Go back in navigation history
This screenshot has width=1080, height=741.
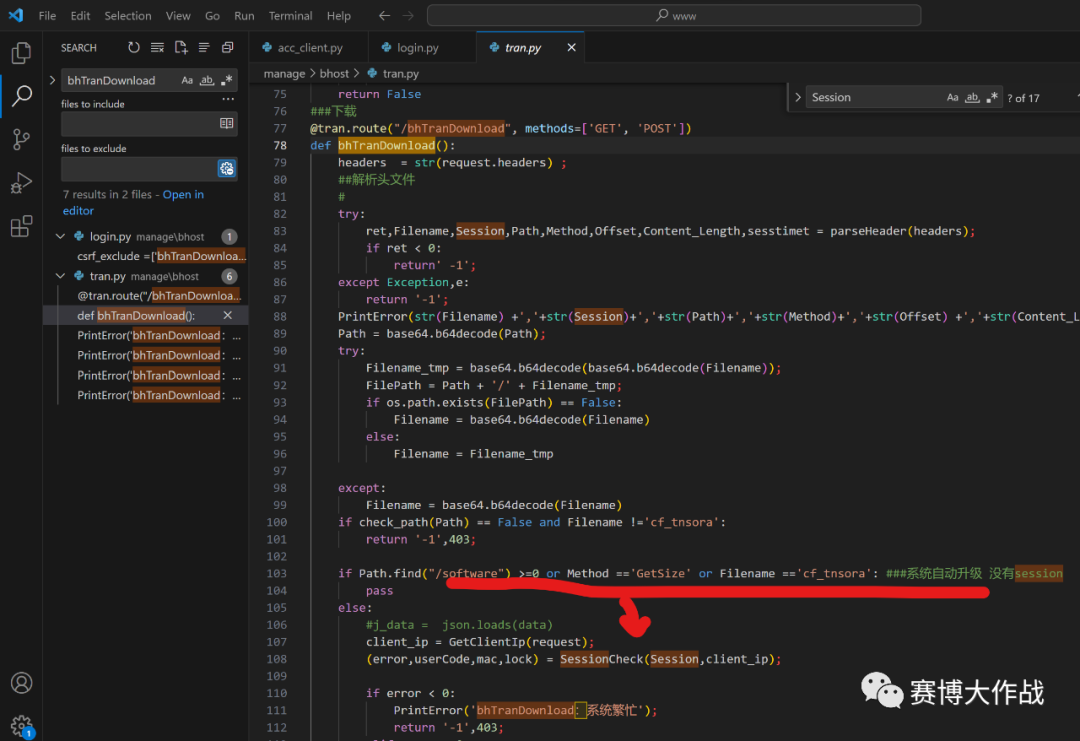point(384,16)
